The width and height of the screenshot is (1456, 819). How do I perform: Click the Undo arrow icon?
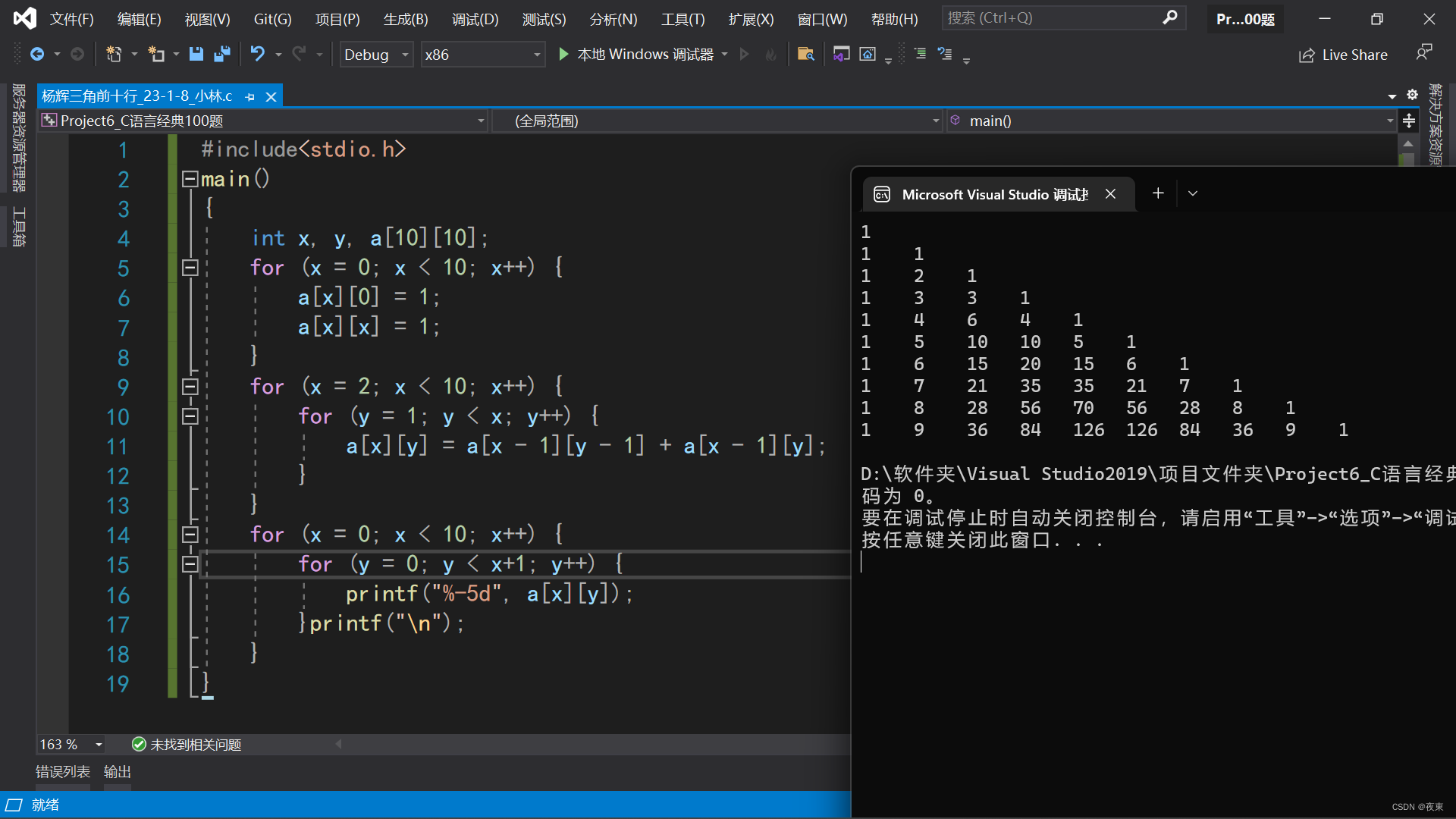coord(258,54)
